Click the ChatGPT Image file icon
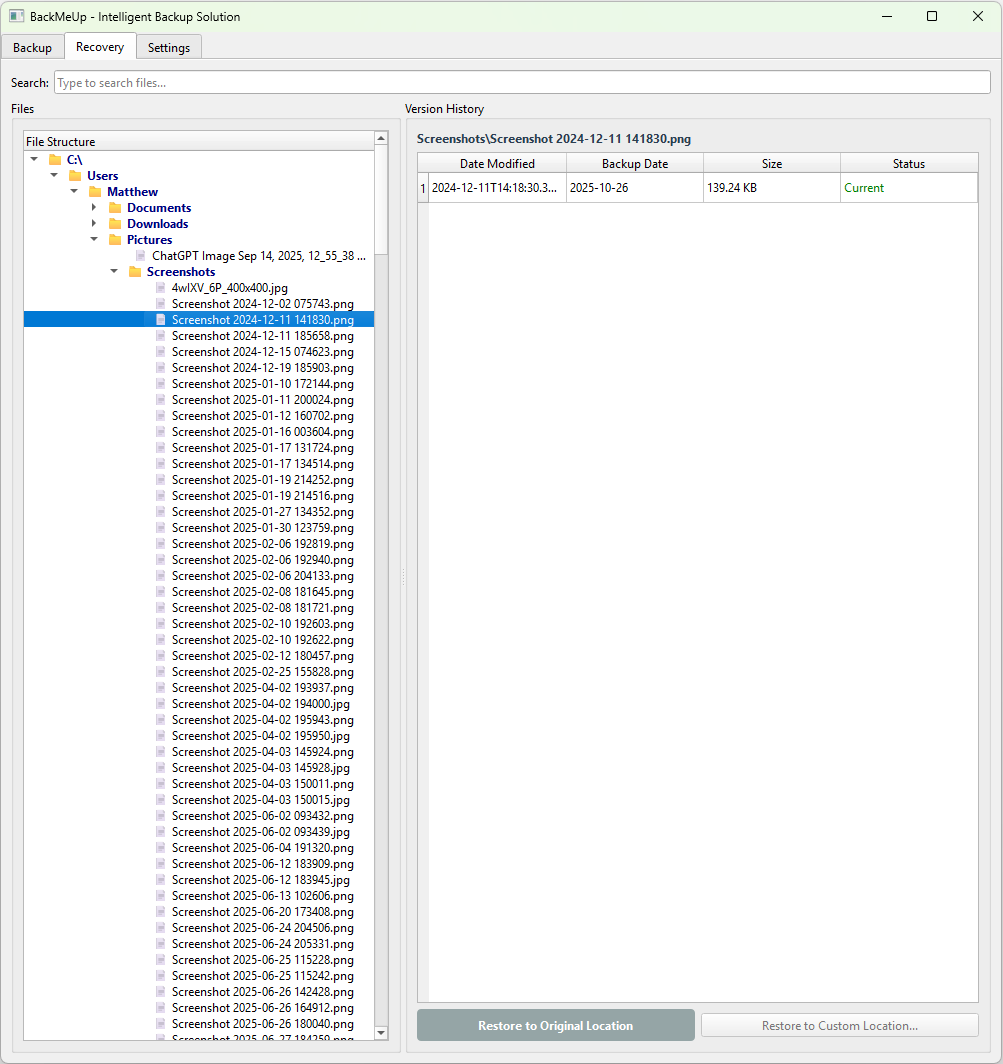Screen dimensions: 1003x1064 (x=141, y=256)
